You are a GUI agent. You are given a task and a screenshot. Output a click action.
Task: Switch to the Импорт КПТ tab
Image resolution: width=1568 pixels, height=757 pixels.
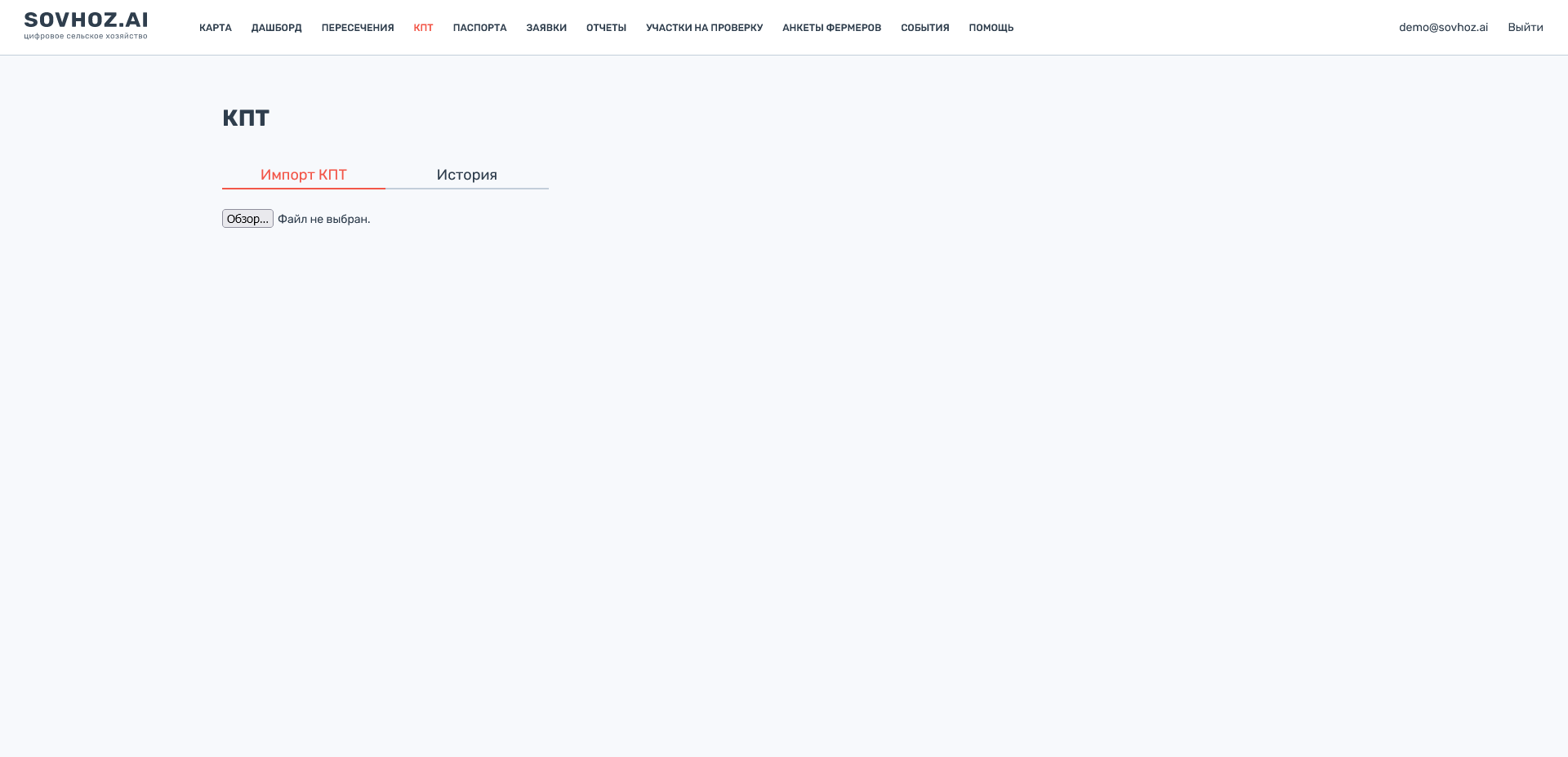304,175
